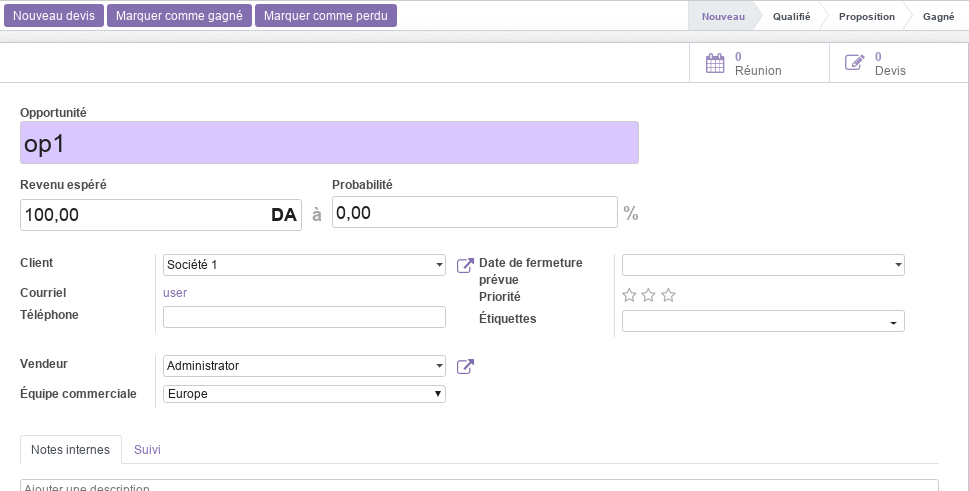Expand the Étiquettes dropdown arrow

click(x=894, y=323)
